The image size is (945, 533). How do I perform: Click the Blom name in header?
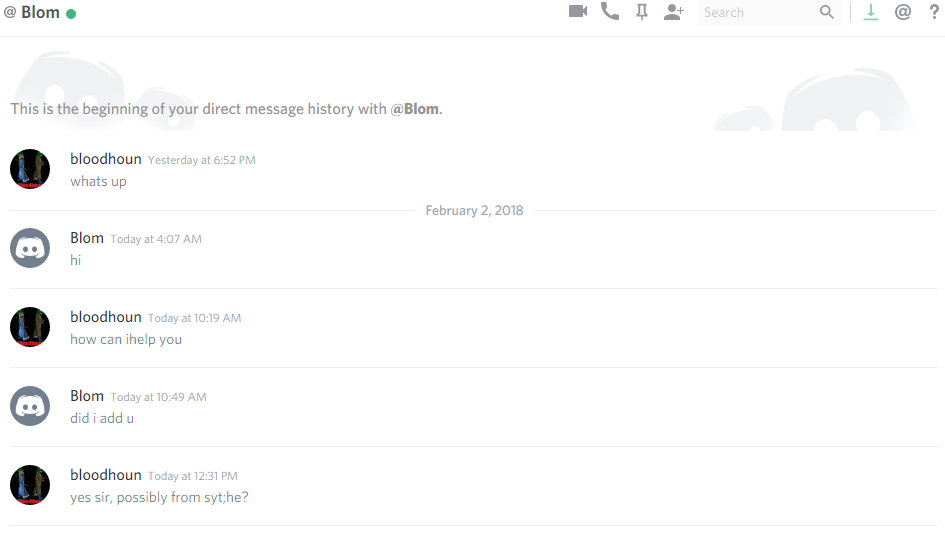pyautogui.click(x=40, y=13)
